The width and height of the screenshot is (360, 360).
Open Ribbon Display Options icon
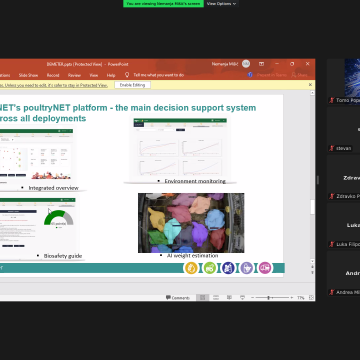point(261,64)
